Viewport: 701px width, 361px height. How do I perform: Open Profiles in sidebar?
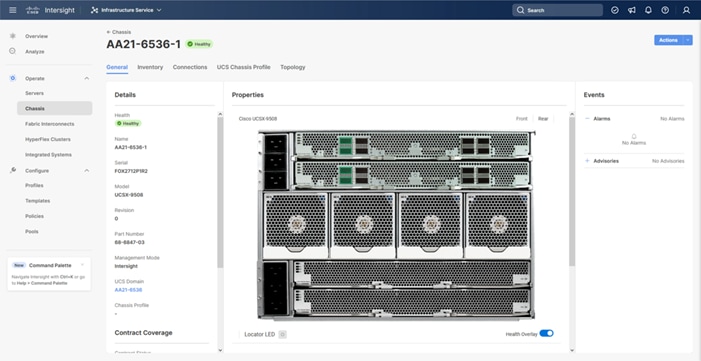[34, 185]
